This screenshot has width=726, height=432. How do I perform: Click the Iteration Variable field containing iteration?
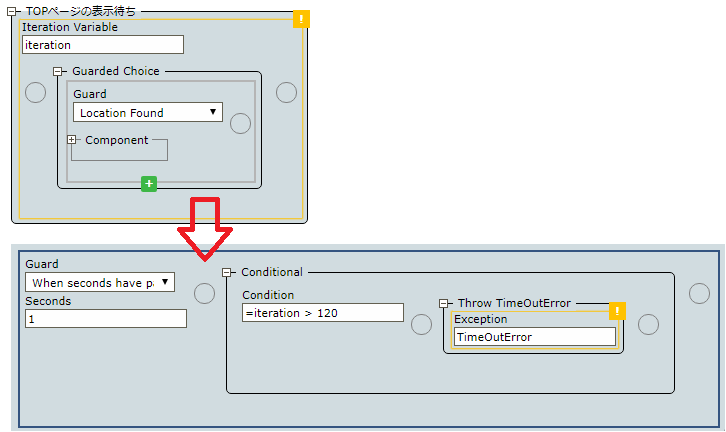click(x=103, y=45)
